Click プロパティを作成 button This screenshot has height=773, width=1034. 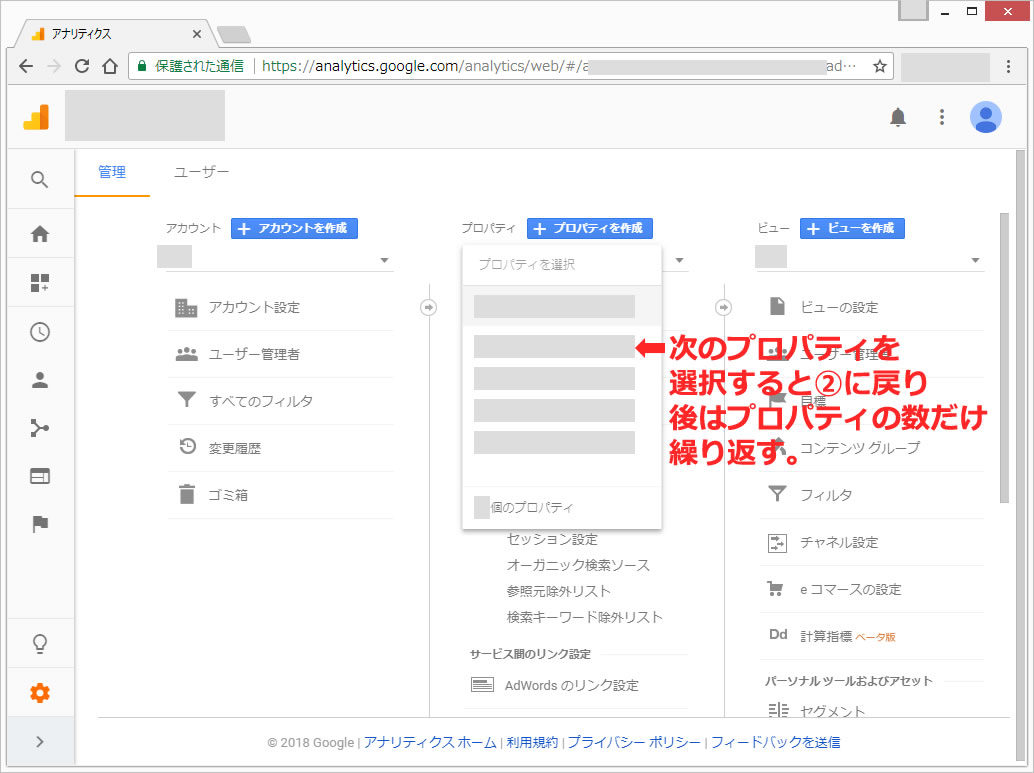pos(590,228)
